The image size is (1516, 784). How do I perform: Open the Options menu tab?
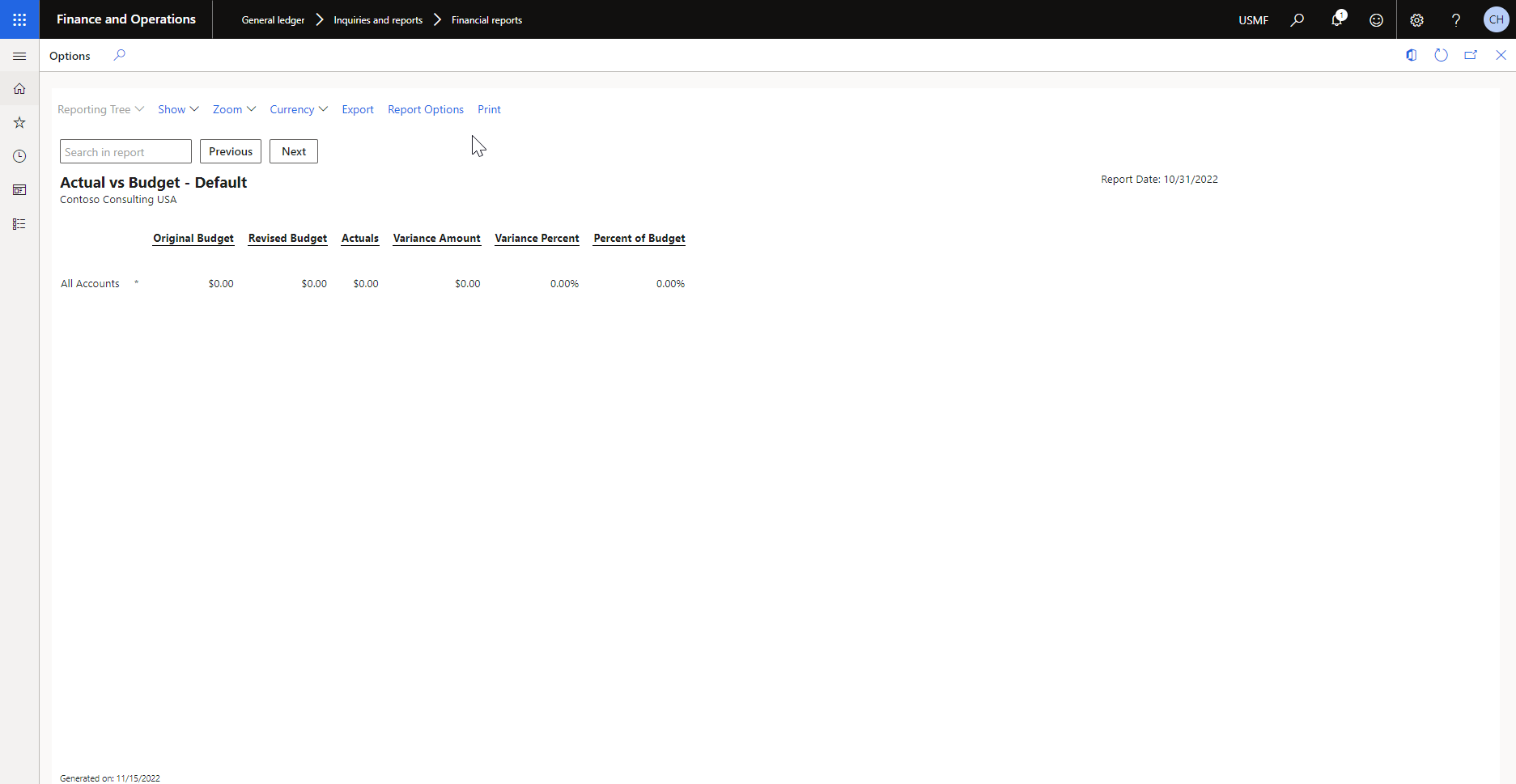(x=70, y=56)
